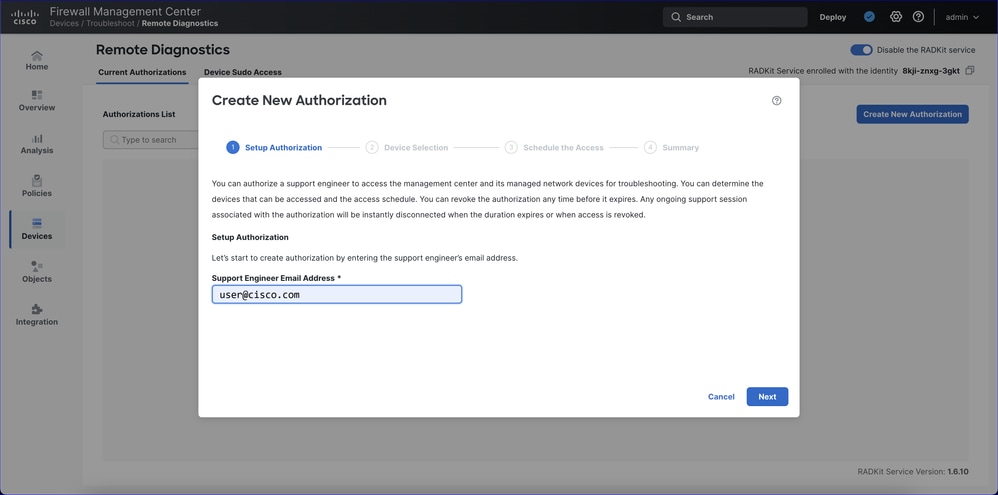The image size is (998, 495).
Task: Select step 3 Schedule the Access
Action: 554,148
